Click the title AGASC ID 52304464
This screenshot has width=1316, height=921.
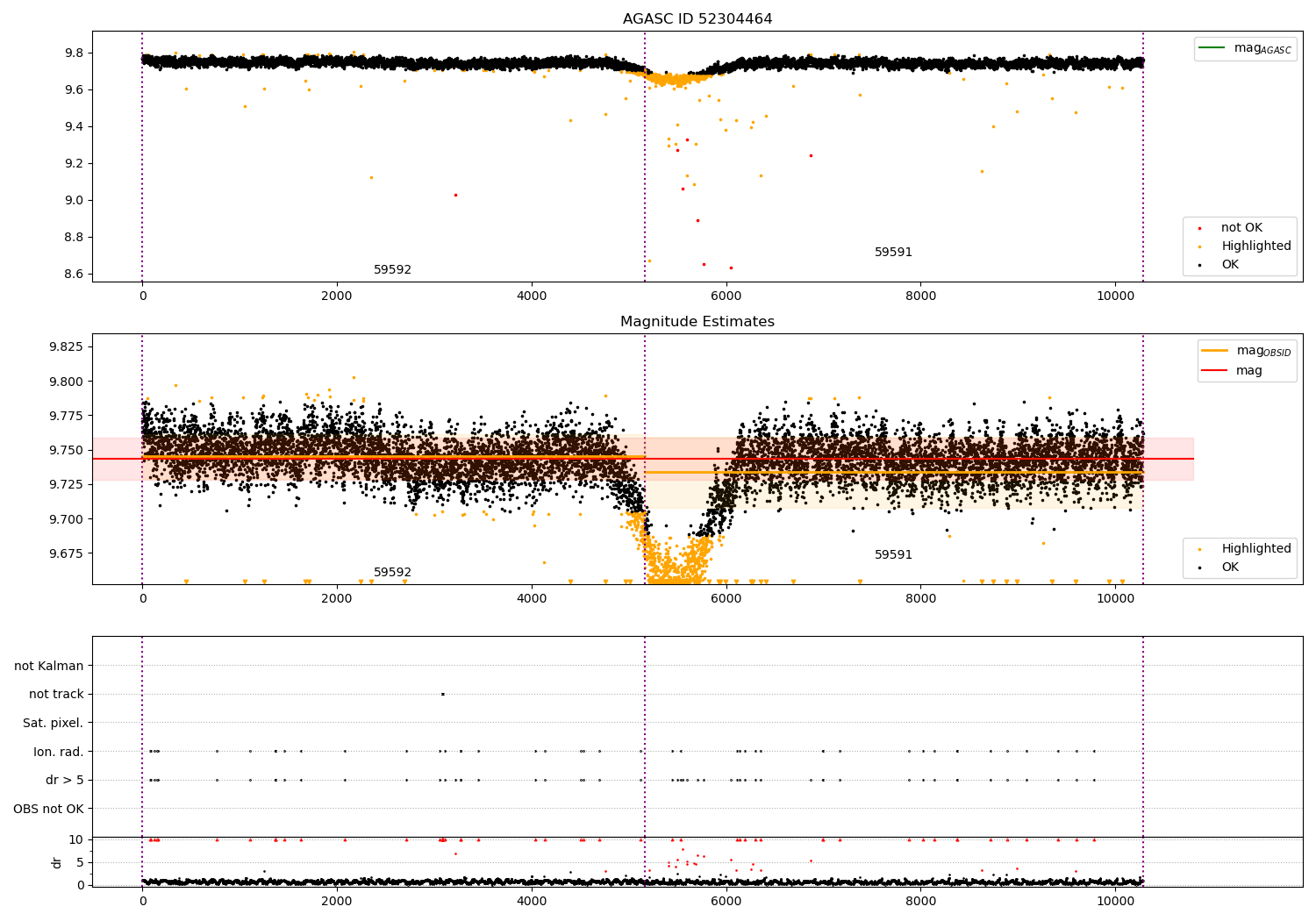[x=697, y=19]
